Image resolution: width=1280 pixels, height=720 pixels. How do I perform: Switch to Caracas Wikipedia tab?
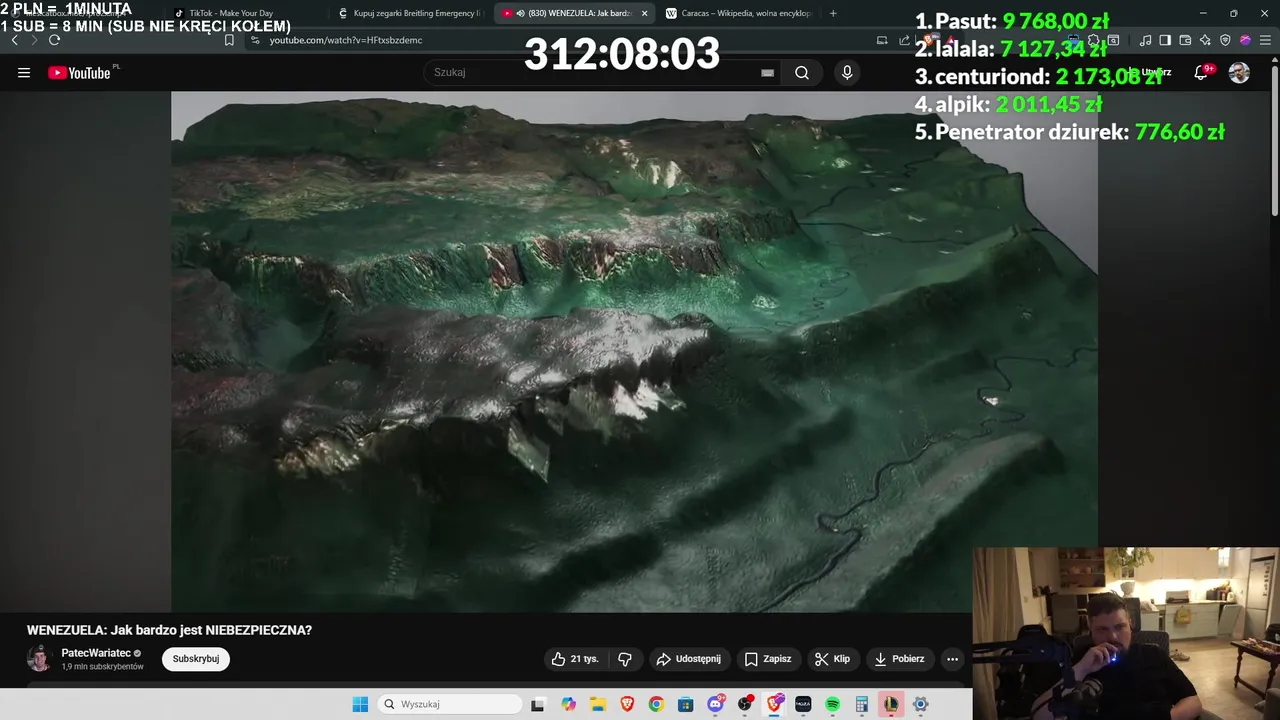pyautogui.click(x=738, y=13)
